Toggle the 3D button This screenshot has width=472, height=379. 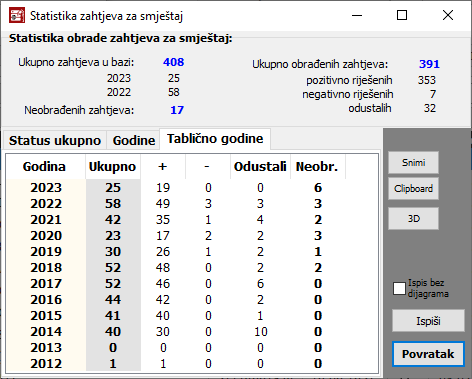pos(413,219)
